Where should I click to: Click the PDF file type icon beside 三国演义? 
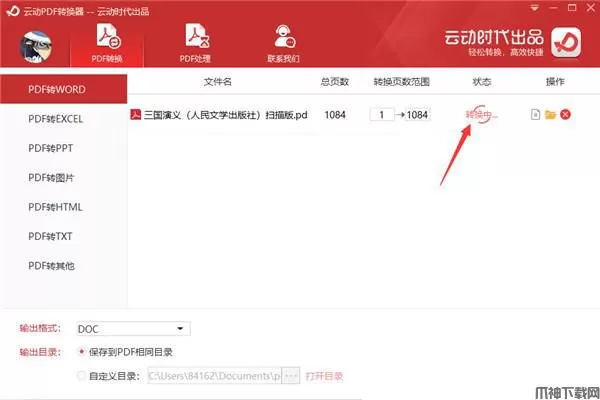click(x=135, y=114)
